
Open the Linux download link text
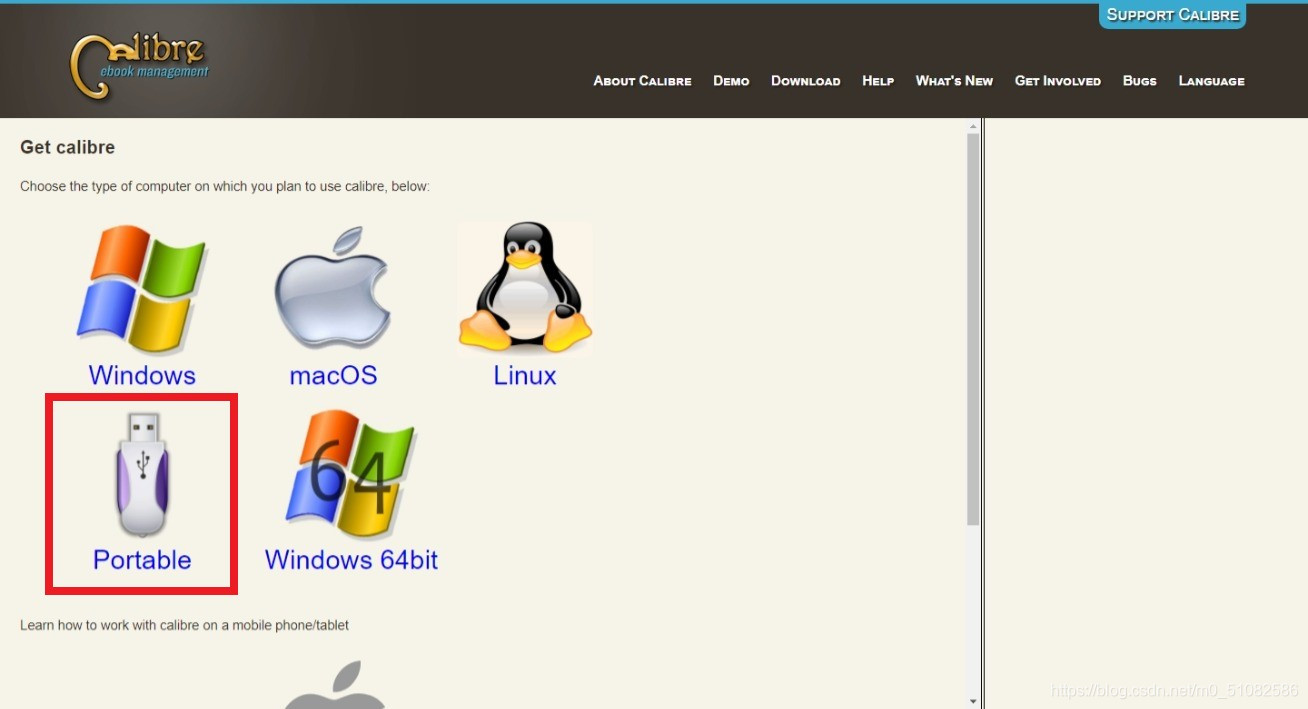pos(525,375)
